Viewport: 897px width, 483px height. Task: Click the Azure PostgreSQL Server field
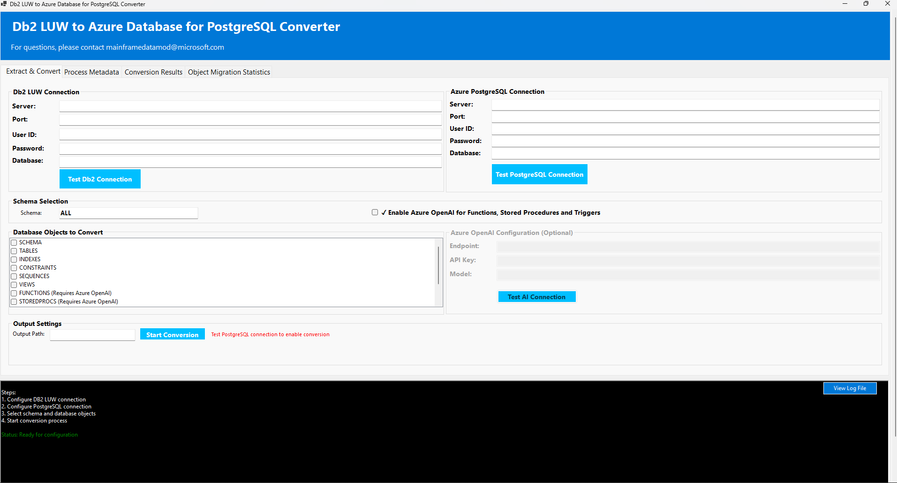click(685, 105)
